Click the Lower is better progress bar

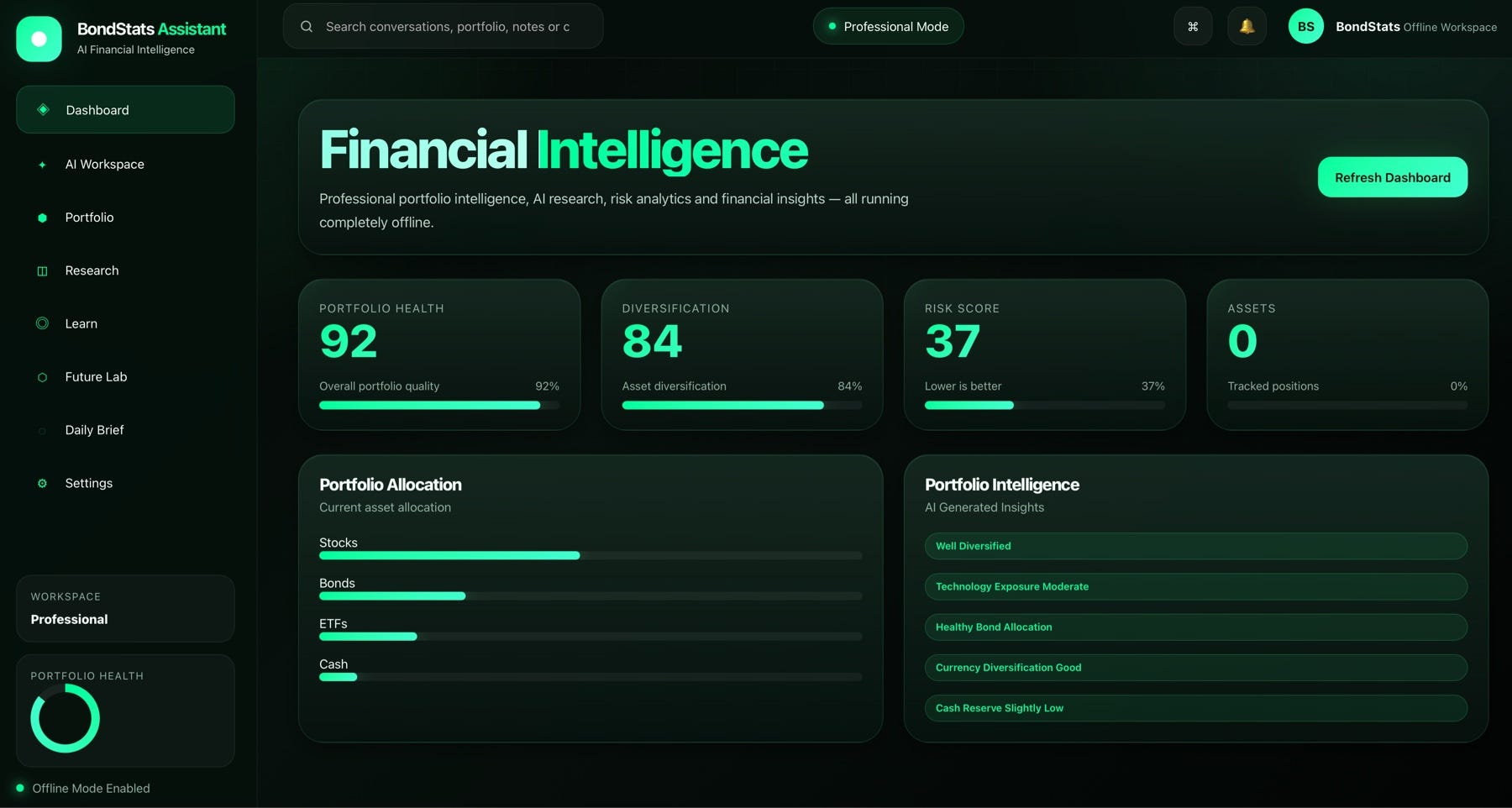coord(1045,405)
